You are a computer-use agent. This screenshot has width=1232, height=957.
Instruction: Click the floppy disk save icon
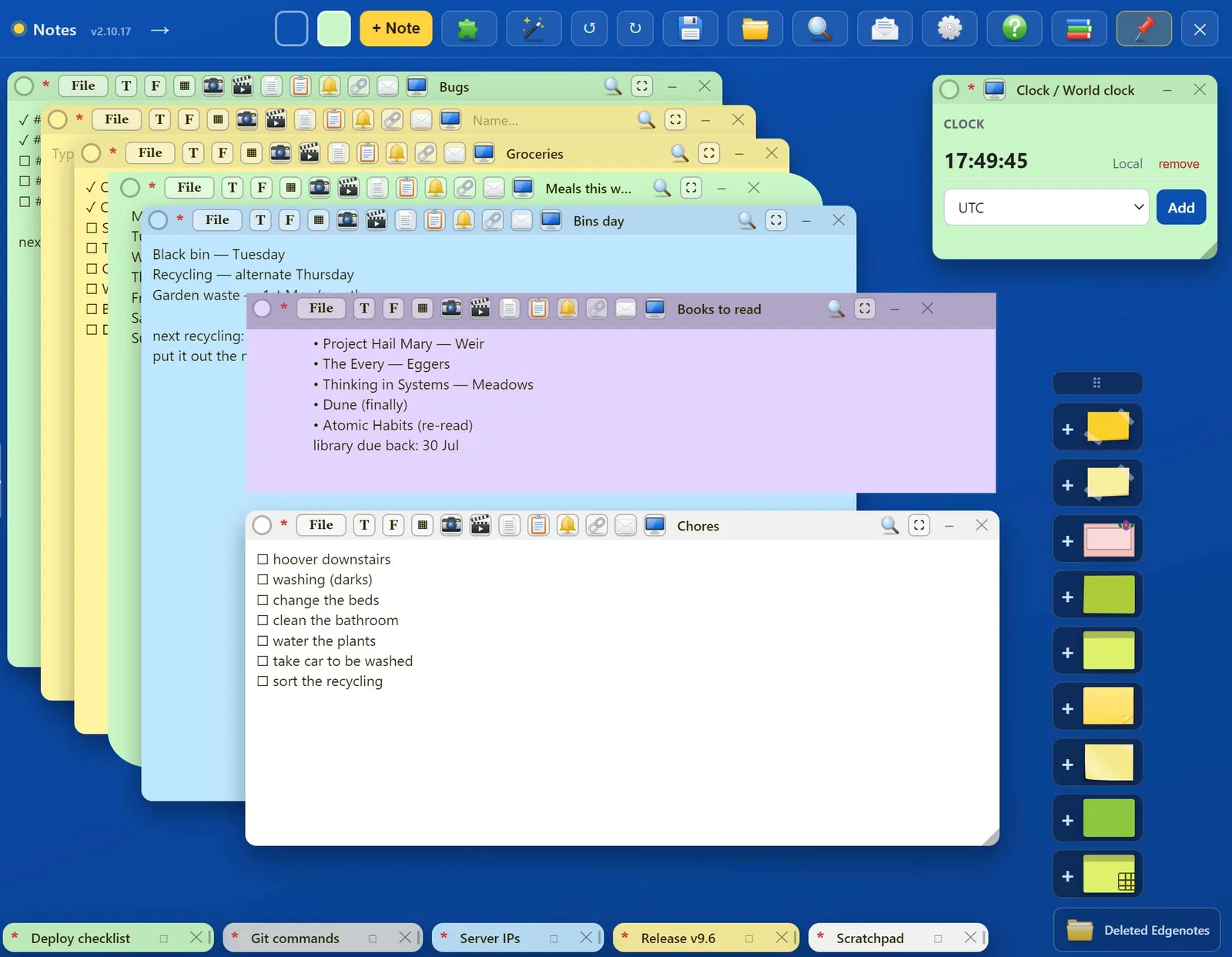point(691,29)
